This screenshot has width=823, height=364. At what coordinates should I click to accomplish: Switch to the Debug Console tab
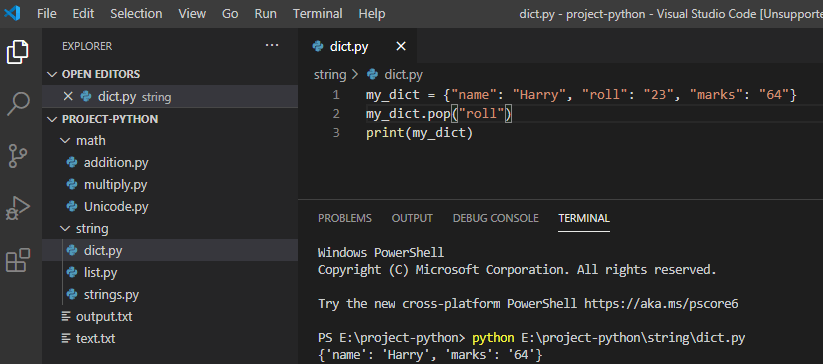point(495,218)
